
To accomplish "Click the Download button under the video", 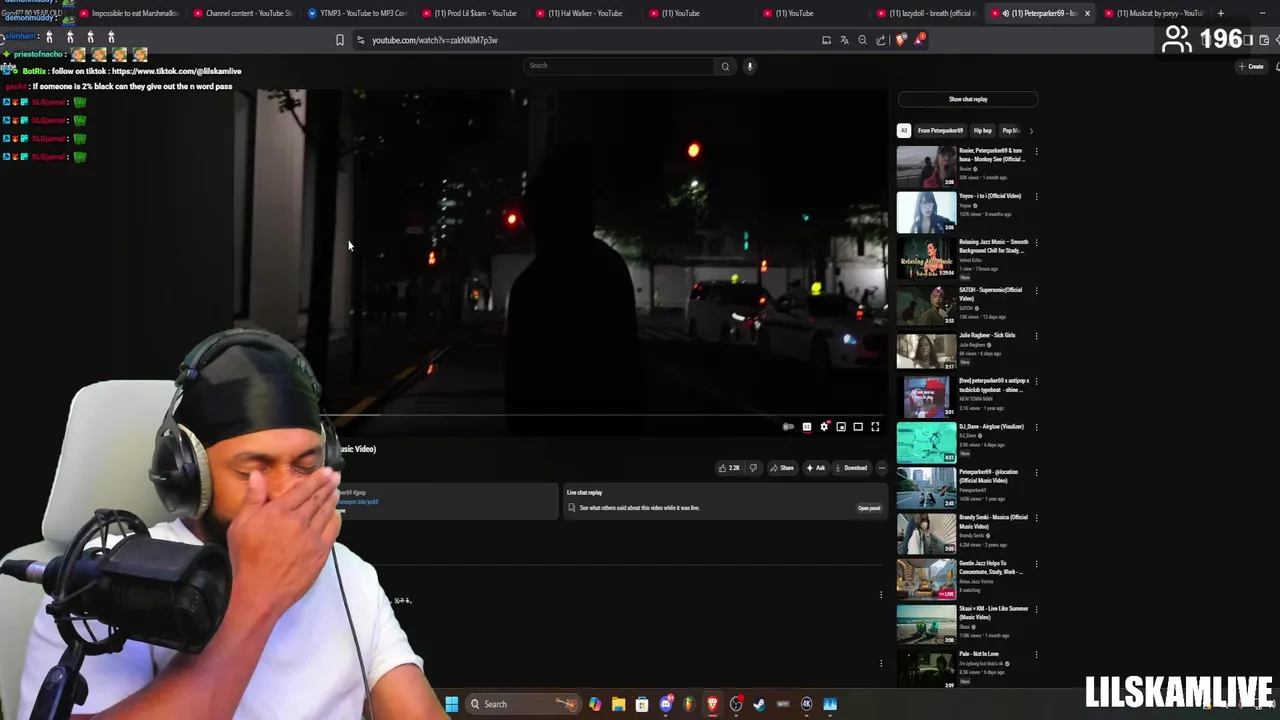I will (x=851, y=468).
